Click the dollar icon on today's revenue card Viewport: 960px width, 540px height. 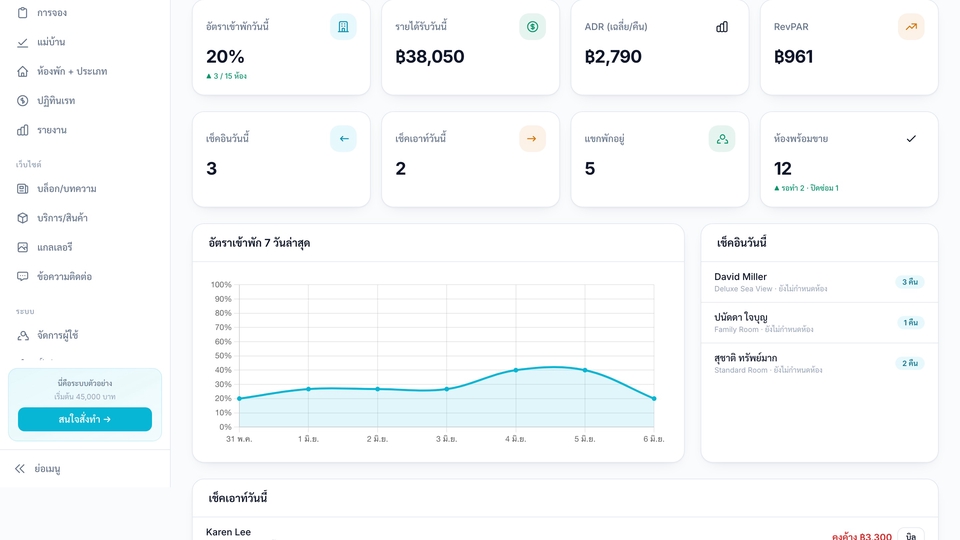pos(533,27)
